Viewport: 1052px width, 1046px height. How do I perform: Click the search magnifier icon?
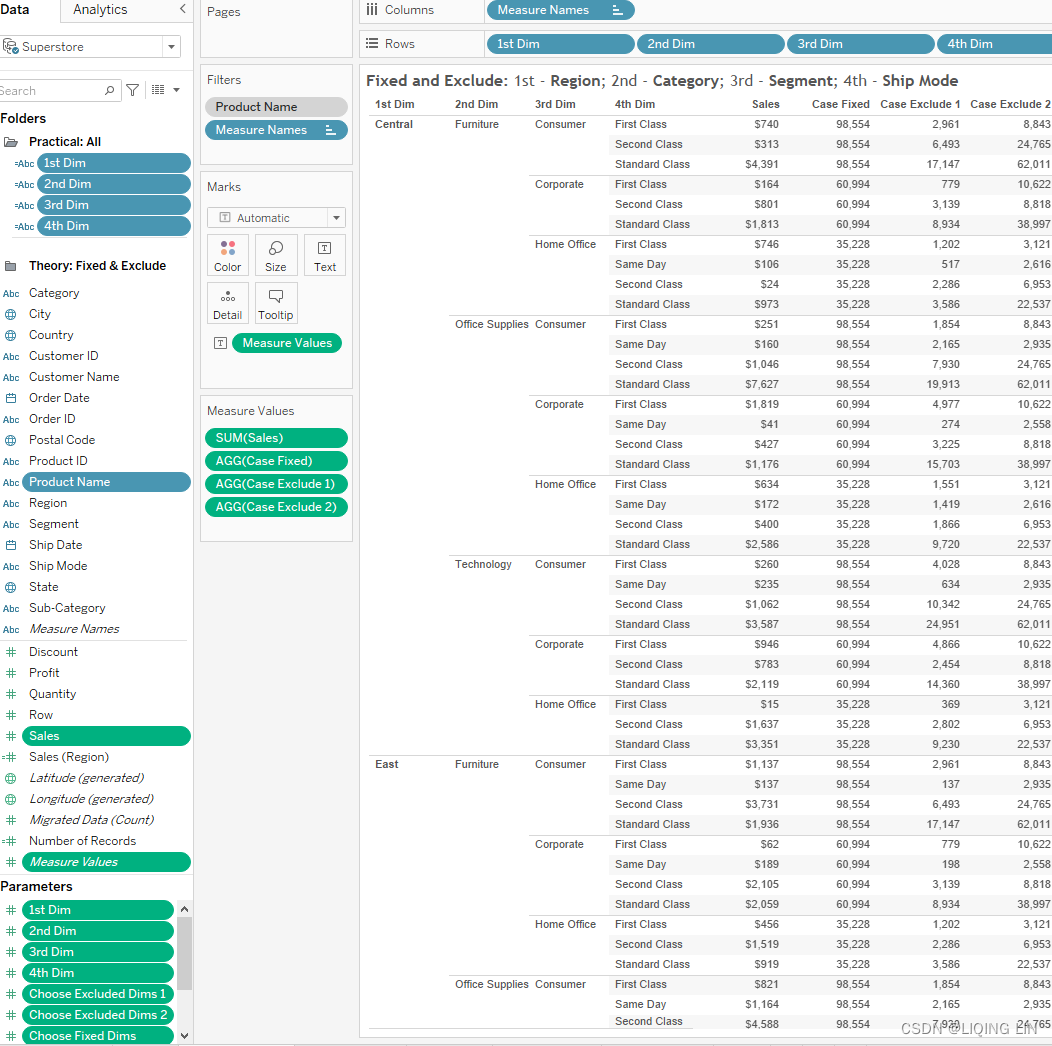click(x=109, y=90)
